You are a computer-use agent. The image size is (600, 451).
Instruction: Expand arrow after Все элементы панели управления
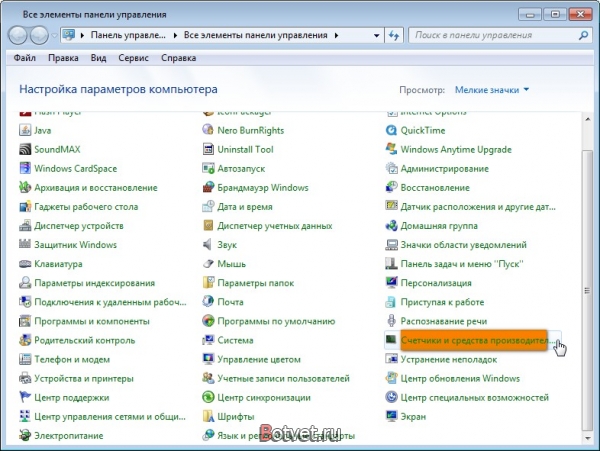(336, 35)
